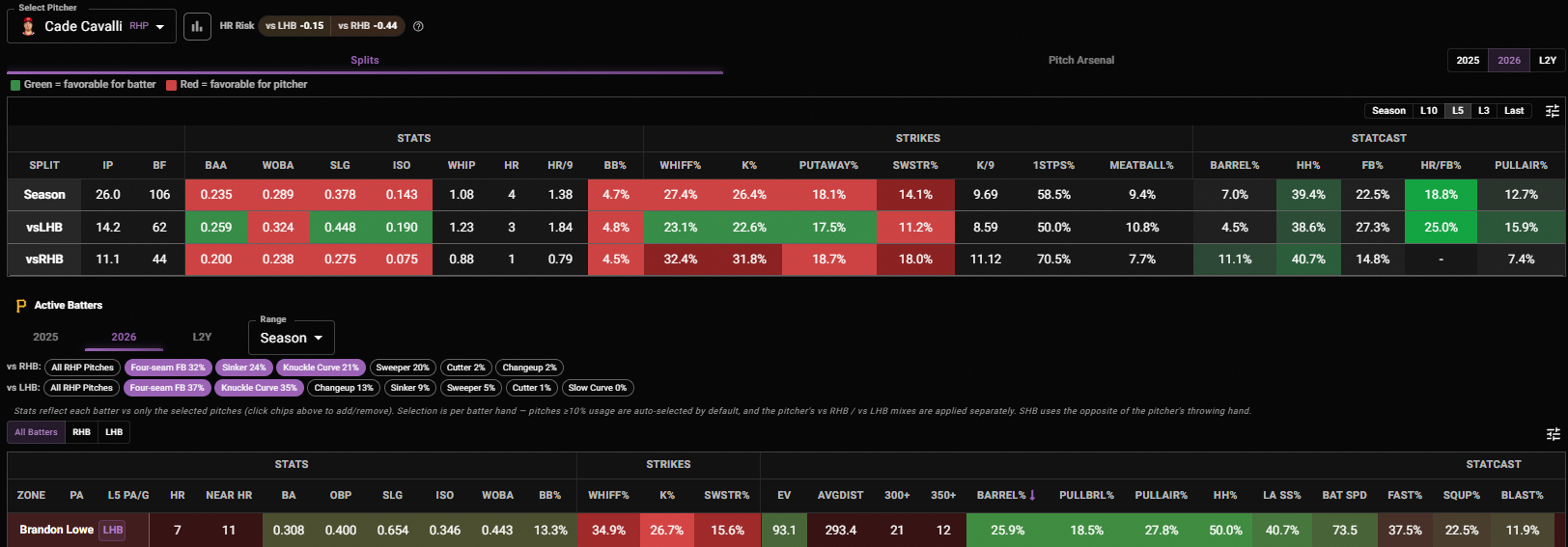Expand the Select Pitcher dropdown

click(x=92, y=26)
